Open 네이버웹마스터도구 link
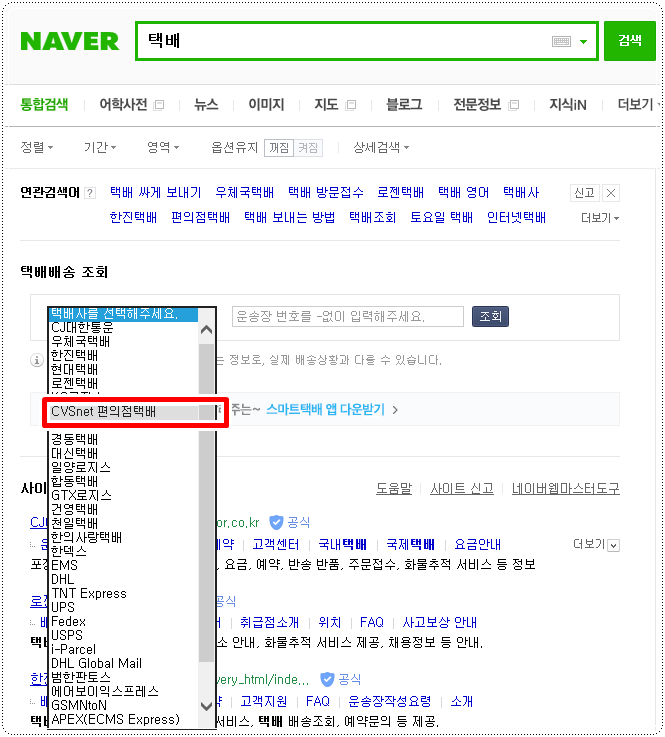 pos(566,489)
